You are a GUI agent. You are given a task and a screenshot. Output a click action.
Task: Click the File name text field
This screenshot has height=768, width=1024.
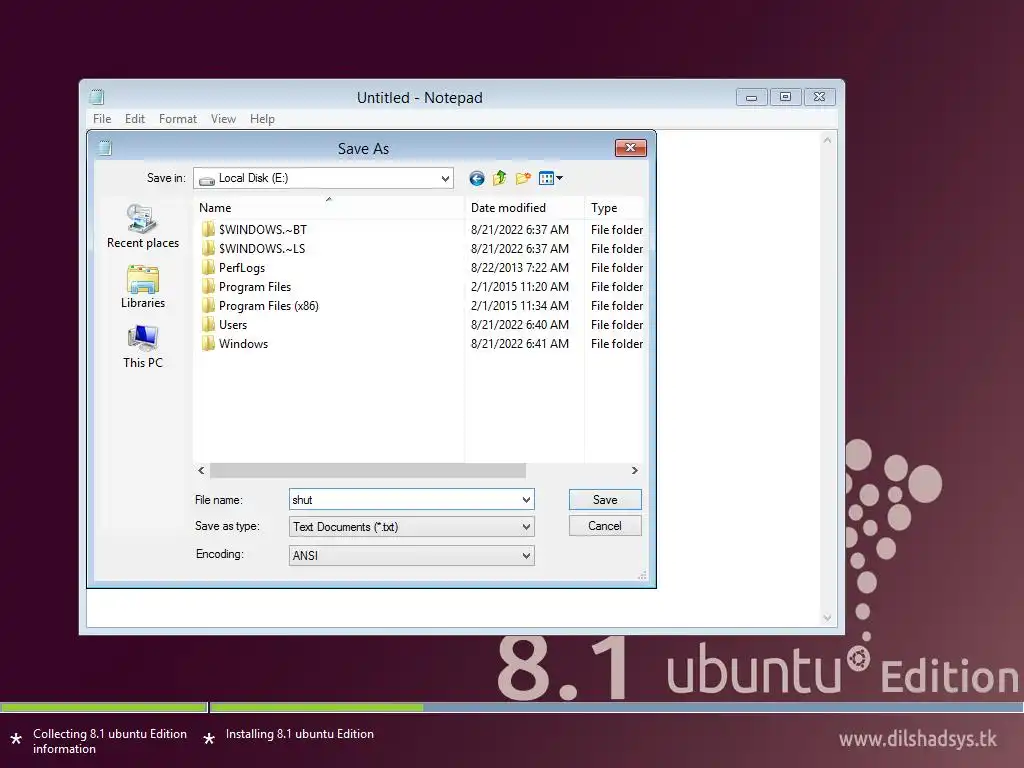[x=405, y=500]
